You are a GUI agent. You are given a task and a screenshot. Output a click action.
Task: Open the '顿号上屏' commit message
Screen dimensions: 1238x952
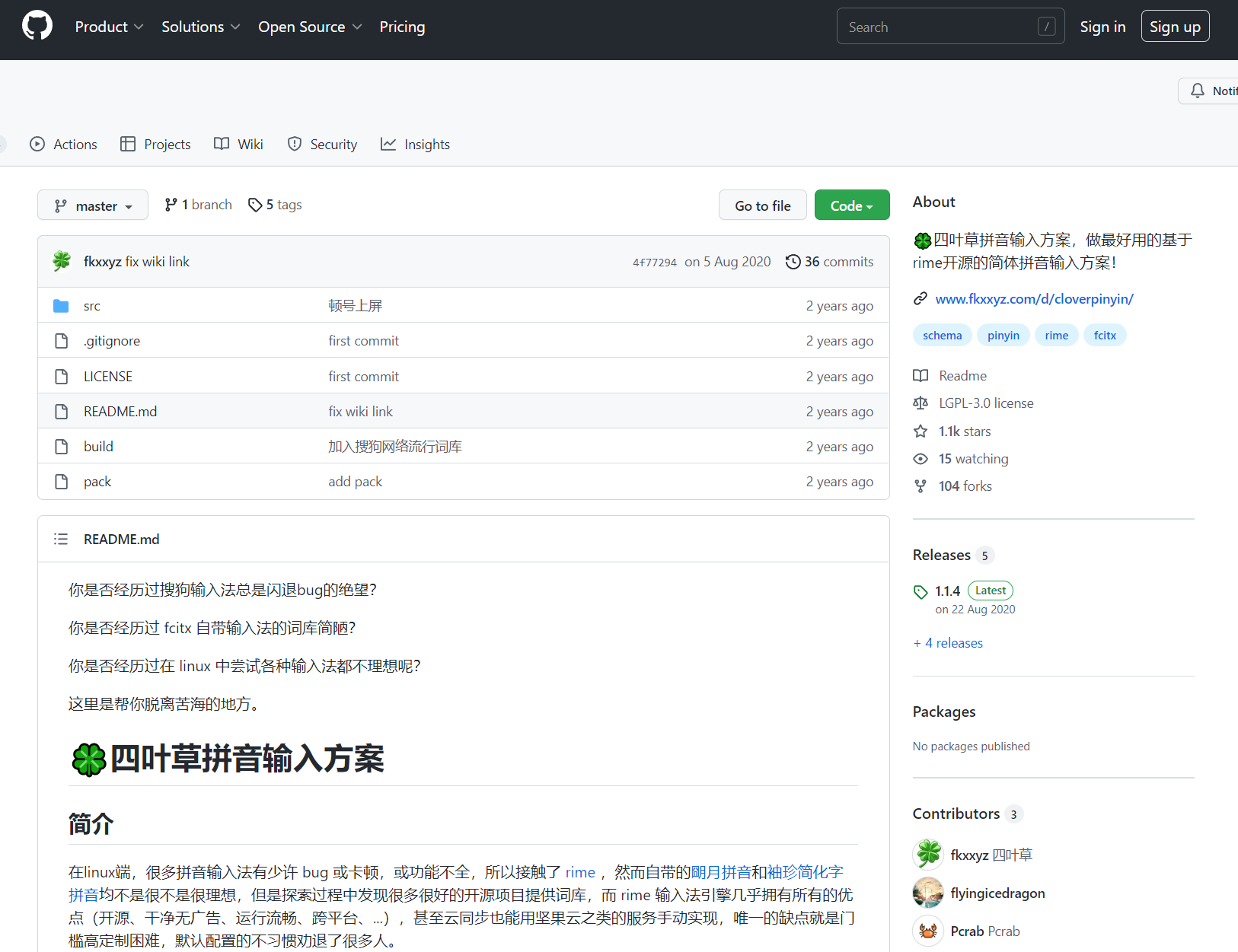355,306
